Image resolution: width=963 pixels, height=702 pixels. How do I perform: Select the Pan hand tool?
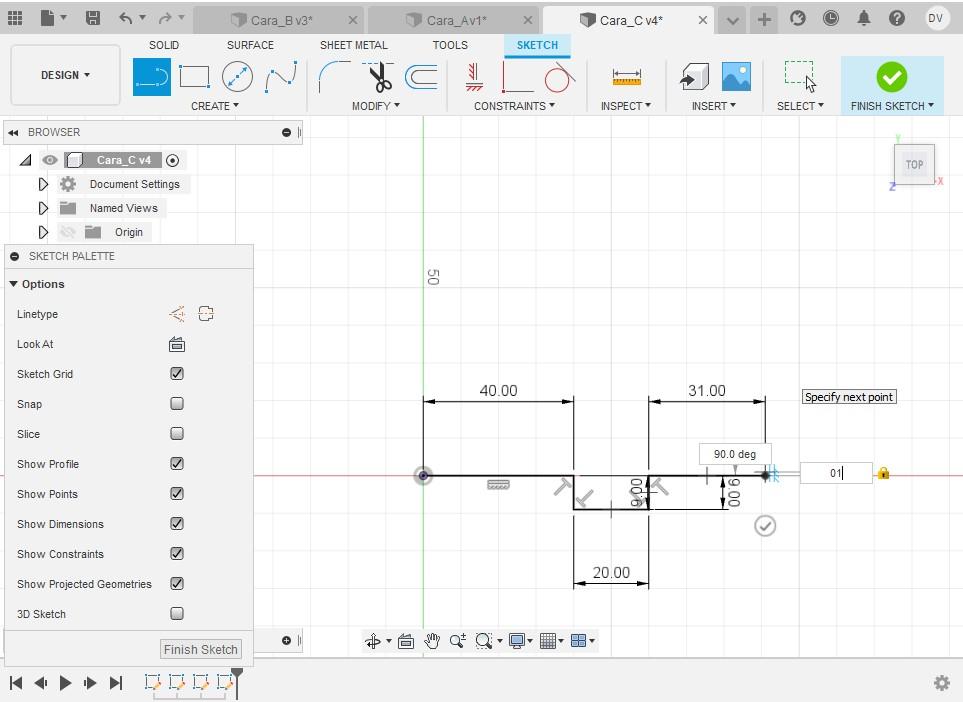tap(432, 641)
